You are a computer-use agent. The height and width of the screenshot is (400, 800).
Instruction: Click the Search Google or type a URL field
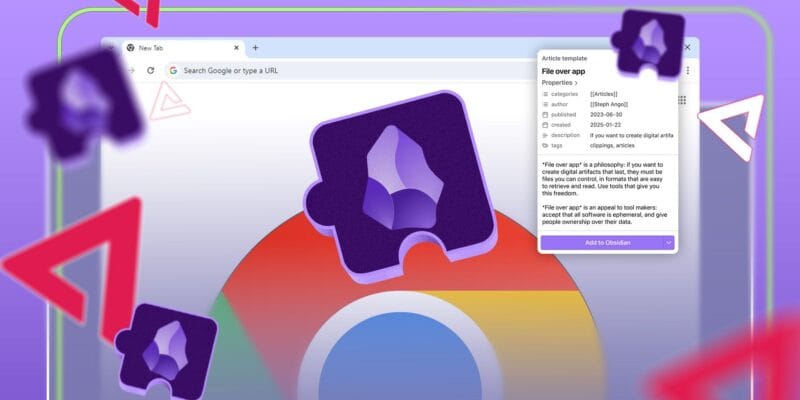click(352, 70)
